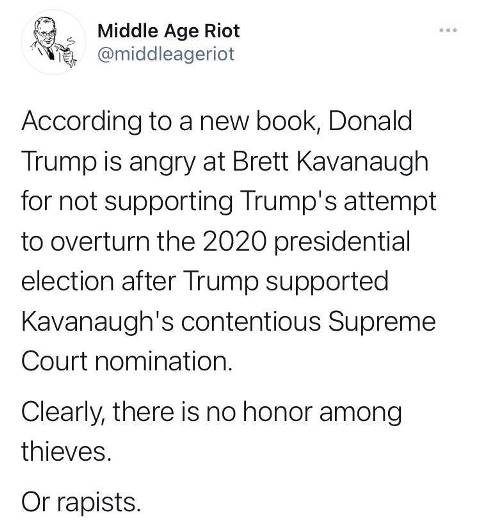Click the word 'presidential'
The image size is (480, 531).
click(x=342, y=242)
